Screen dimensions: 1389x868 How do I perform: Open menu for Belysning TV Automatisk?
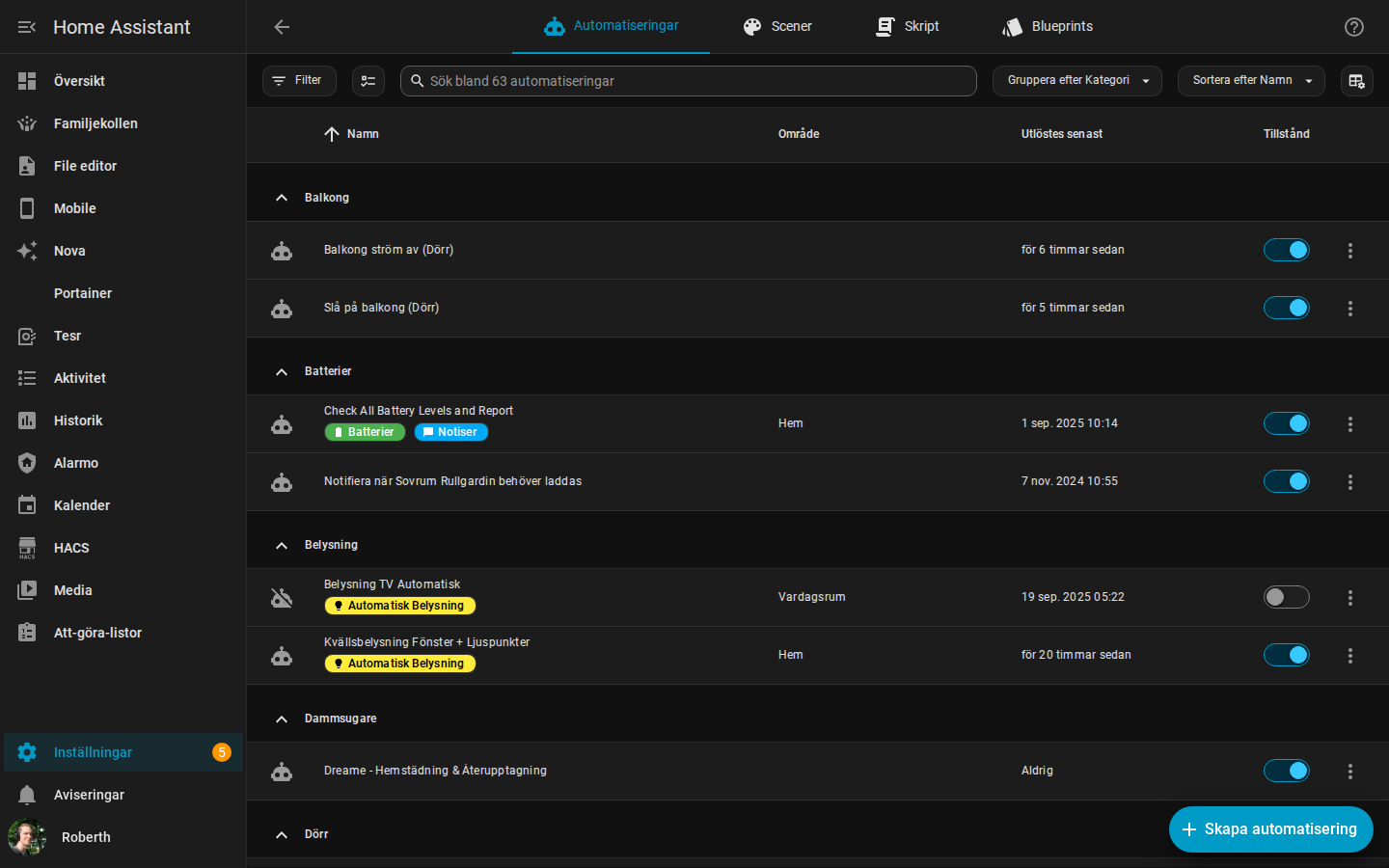1350,598
